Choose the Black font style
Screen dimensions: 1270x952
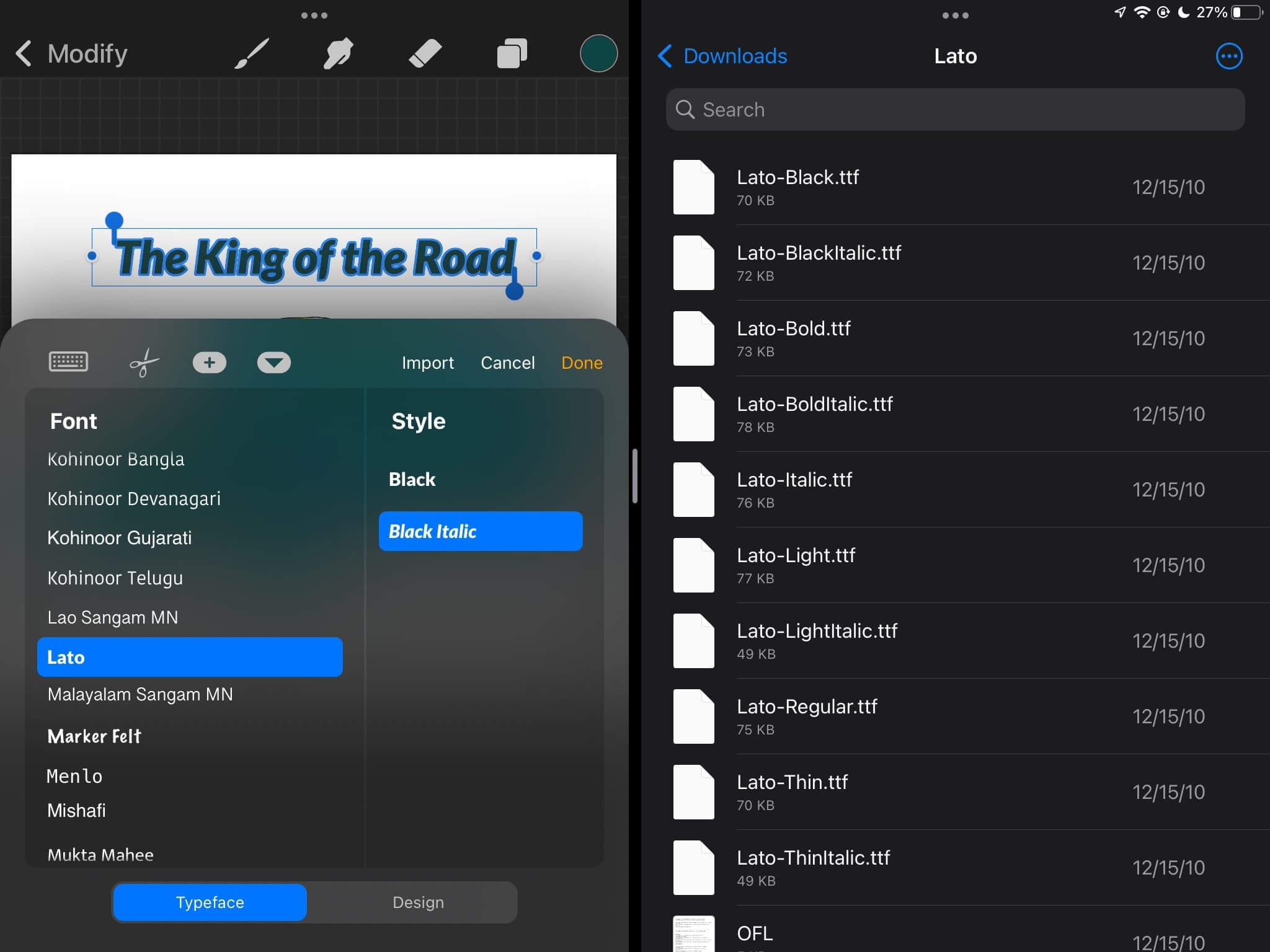(412, 480)
